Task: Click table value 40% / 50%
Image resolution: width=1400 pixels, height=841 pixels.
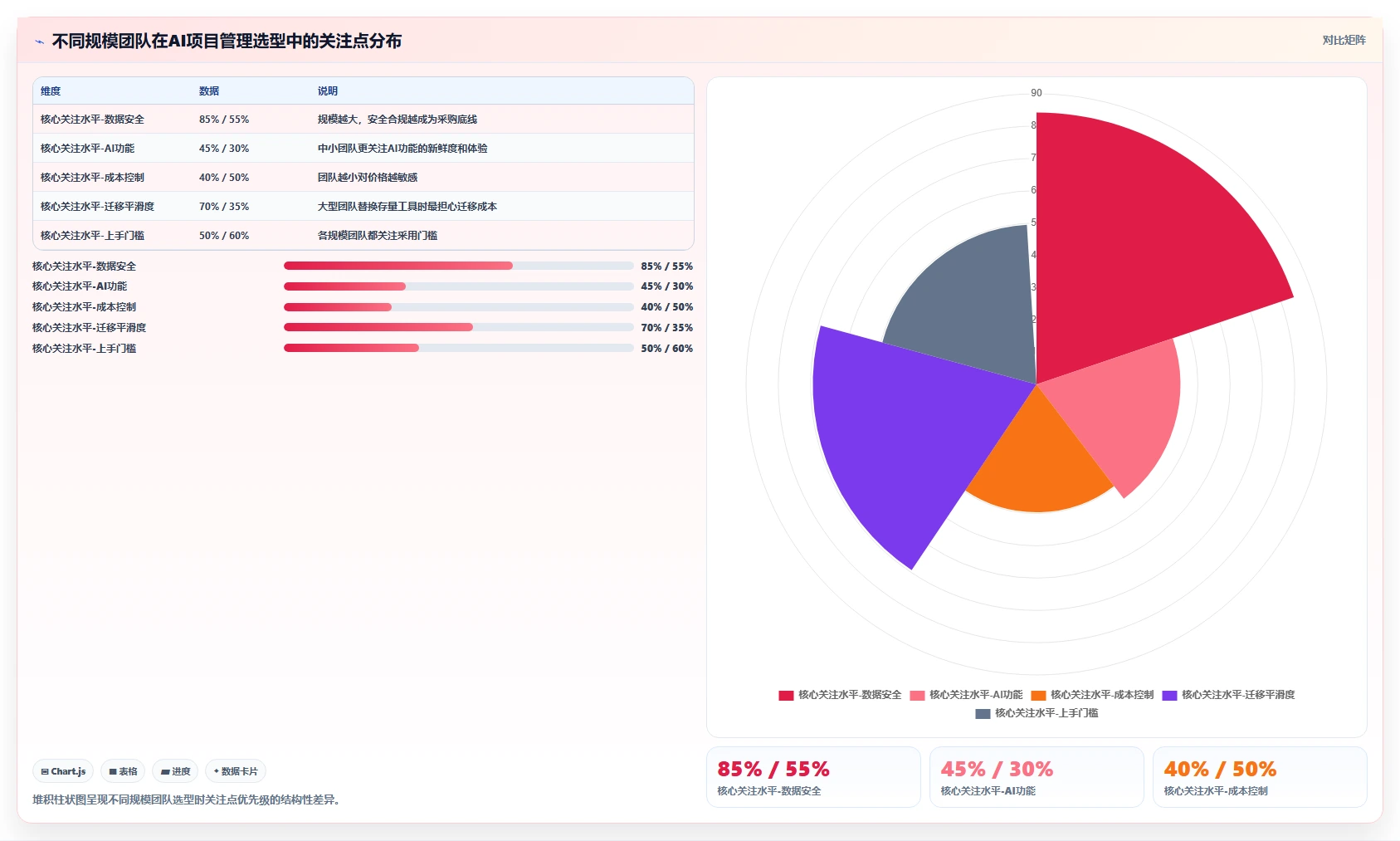Action: tap(224, 178)
